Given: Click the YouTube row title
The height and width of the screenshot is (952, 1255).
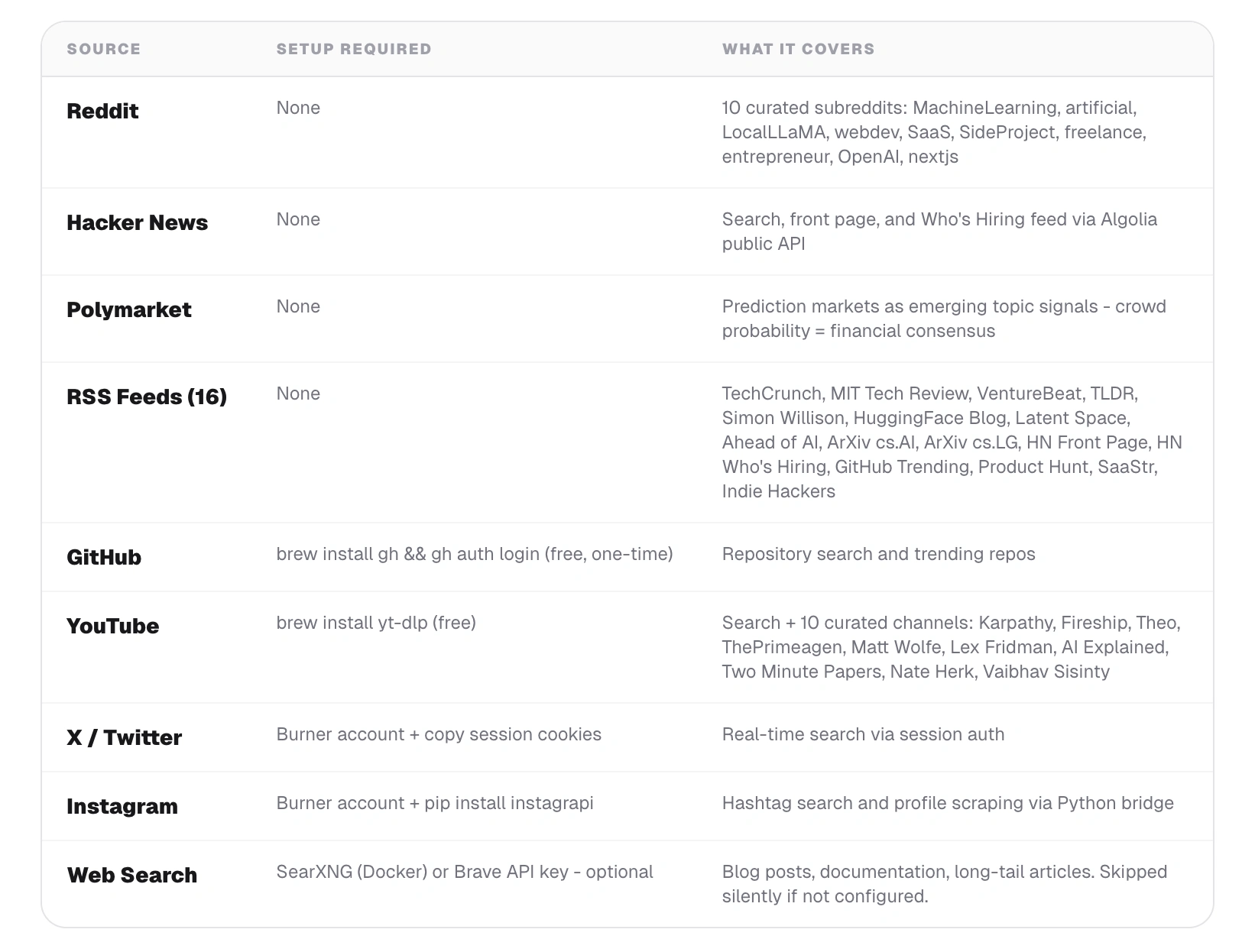Looking at the screenshot, I should pyautogui.click(x=112, y=626).
